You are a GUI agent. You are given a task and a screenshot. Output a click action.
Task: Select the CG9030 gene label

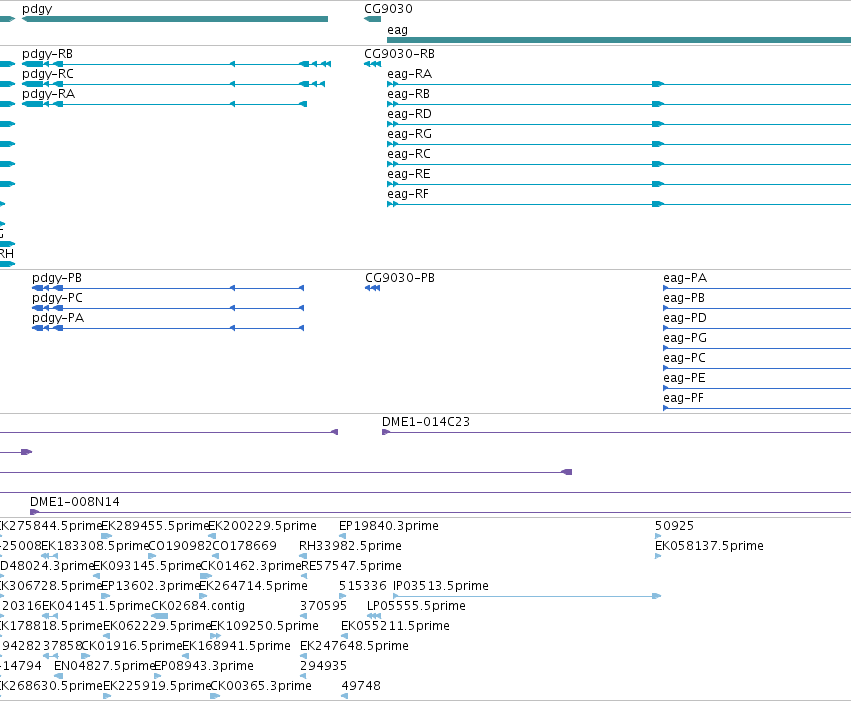[388, 9]
